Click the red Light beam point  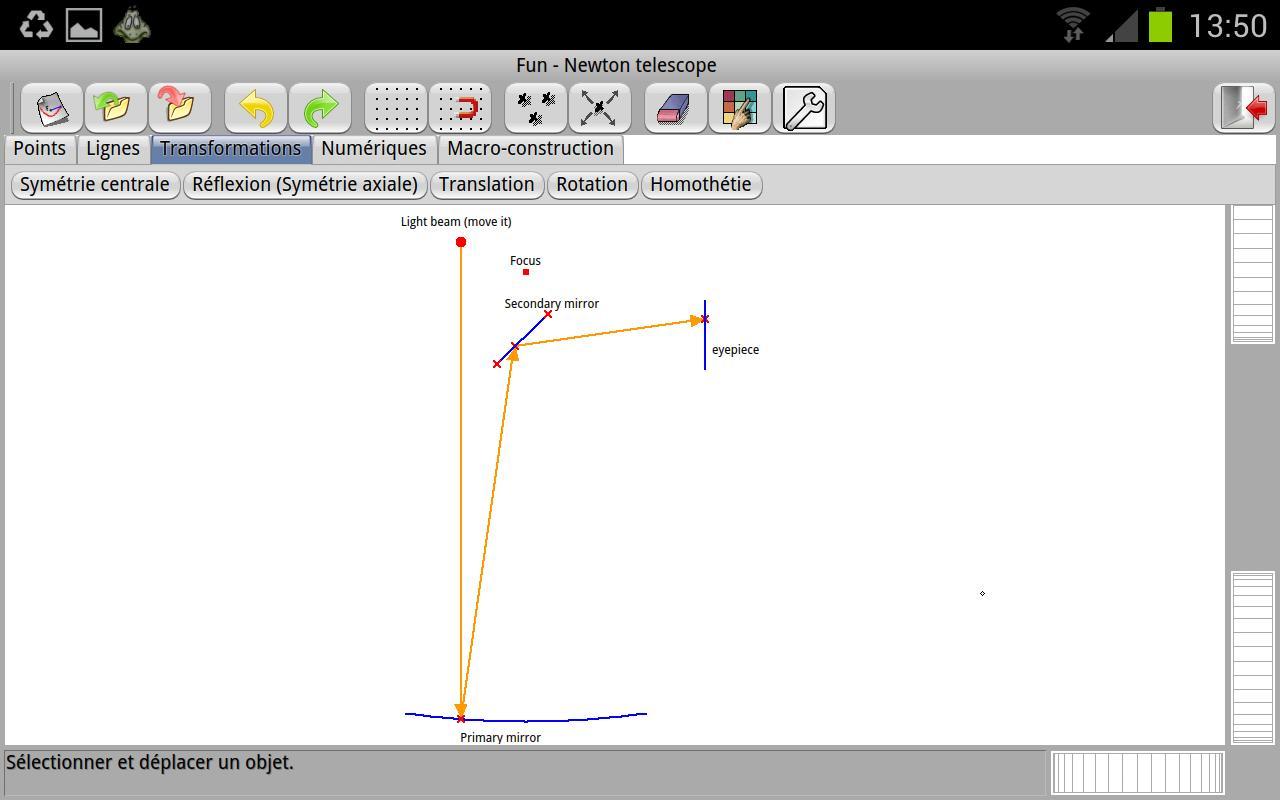[x=461, y=242]
